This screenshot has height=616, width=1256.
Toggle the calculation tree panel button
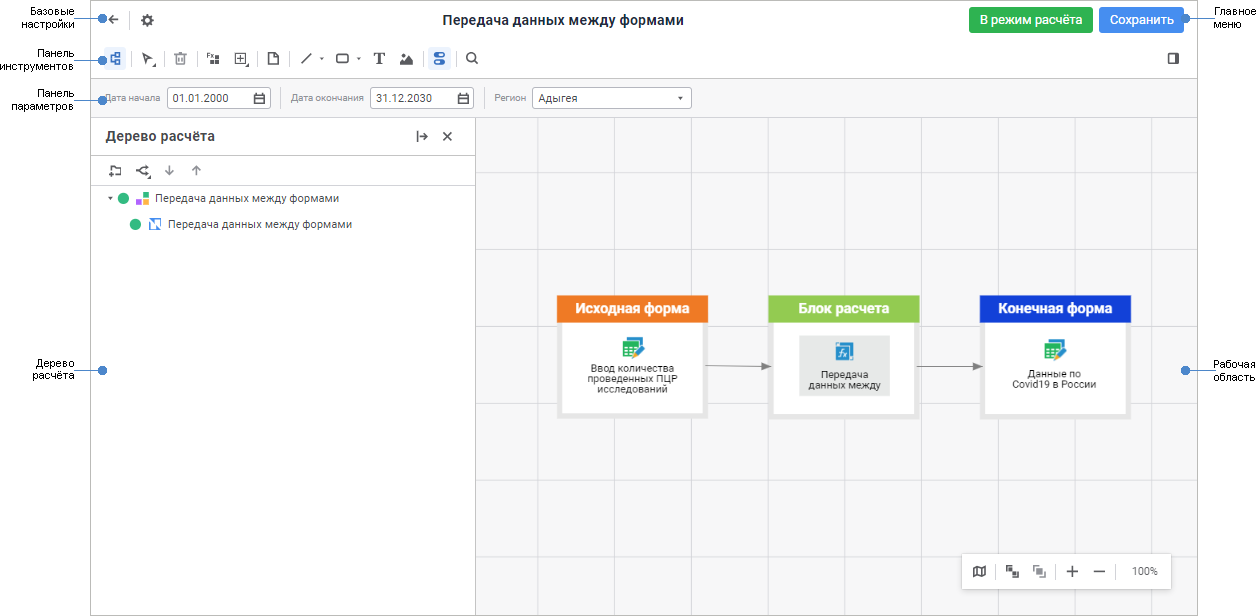pos(115,59)
